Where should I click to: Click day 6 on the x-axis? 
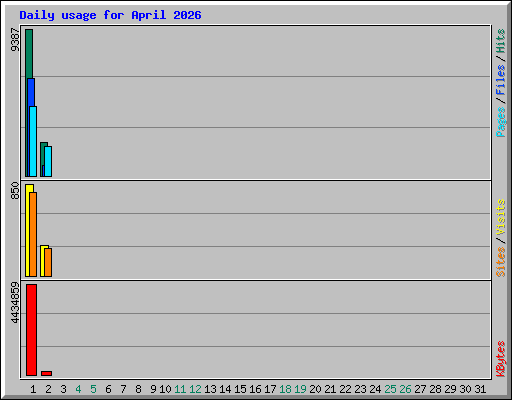pyautogui.click(x=108, y=389)
